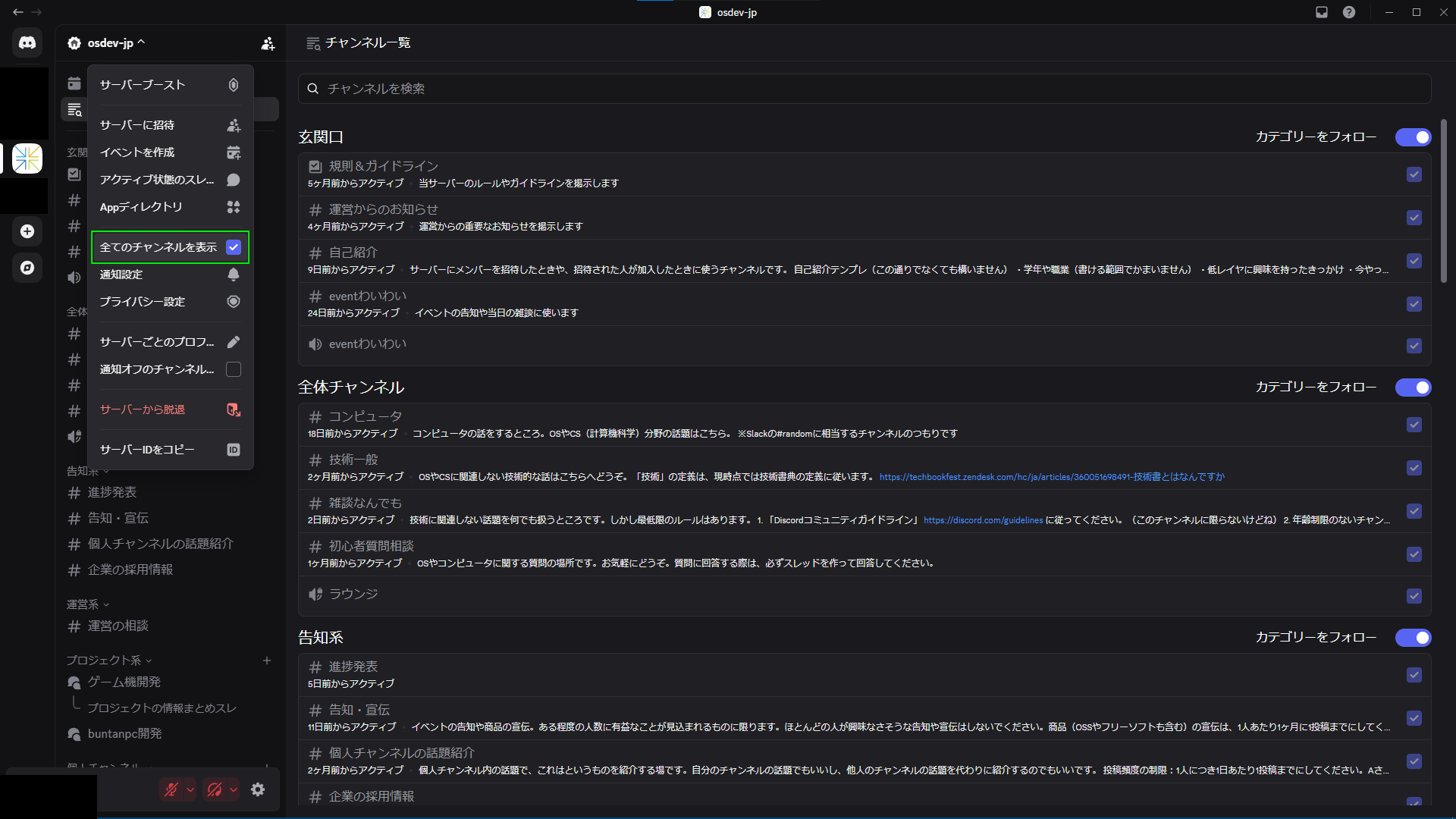Click search magnifier icon in channel search

pyautogui.click(x=312, y=89)
